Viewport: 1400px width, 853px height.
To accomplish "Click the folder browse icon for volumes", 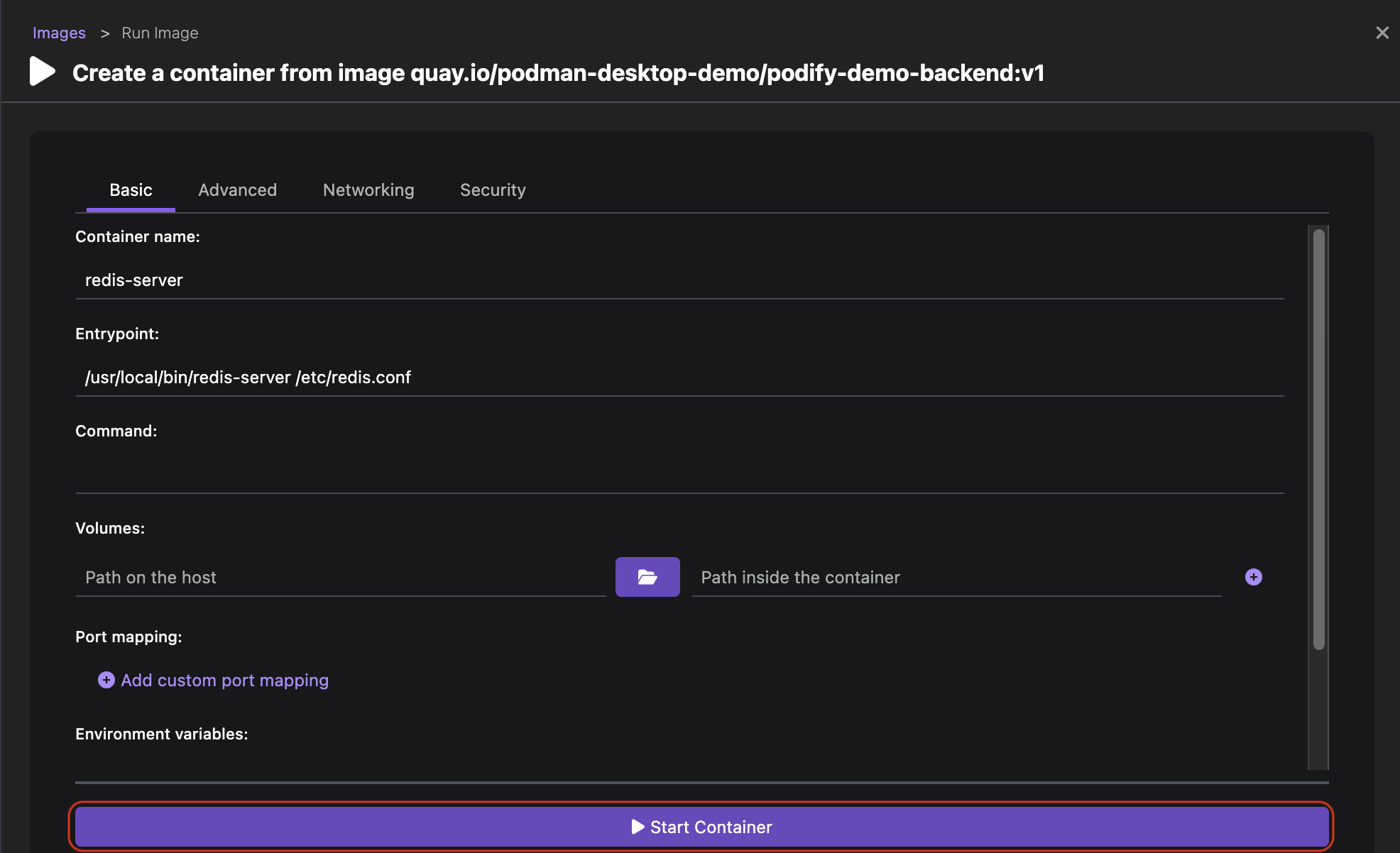I will tap(647, 577).
